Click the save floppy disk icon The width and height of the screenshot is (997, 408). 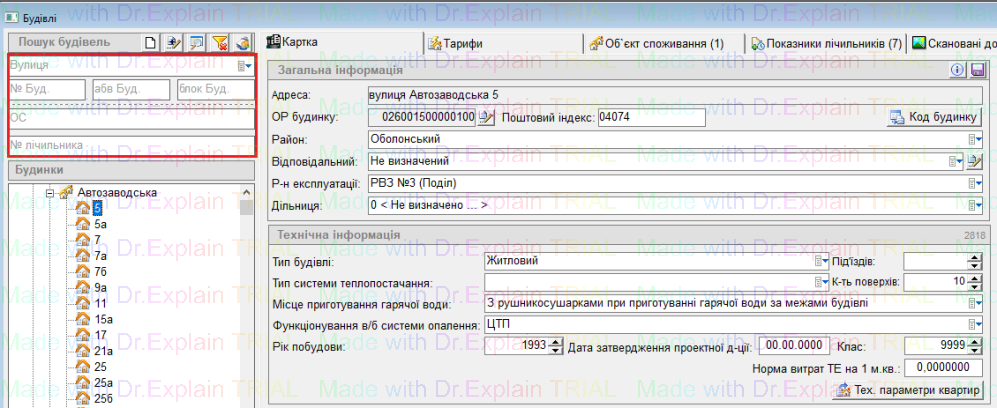[x=976, y=70]
